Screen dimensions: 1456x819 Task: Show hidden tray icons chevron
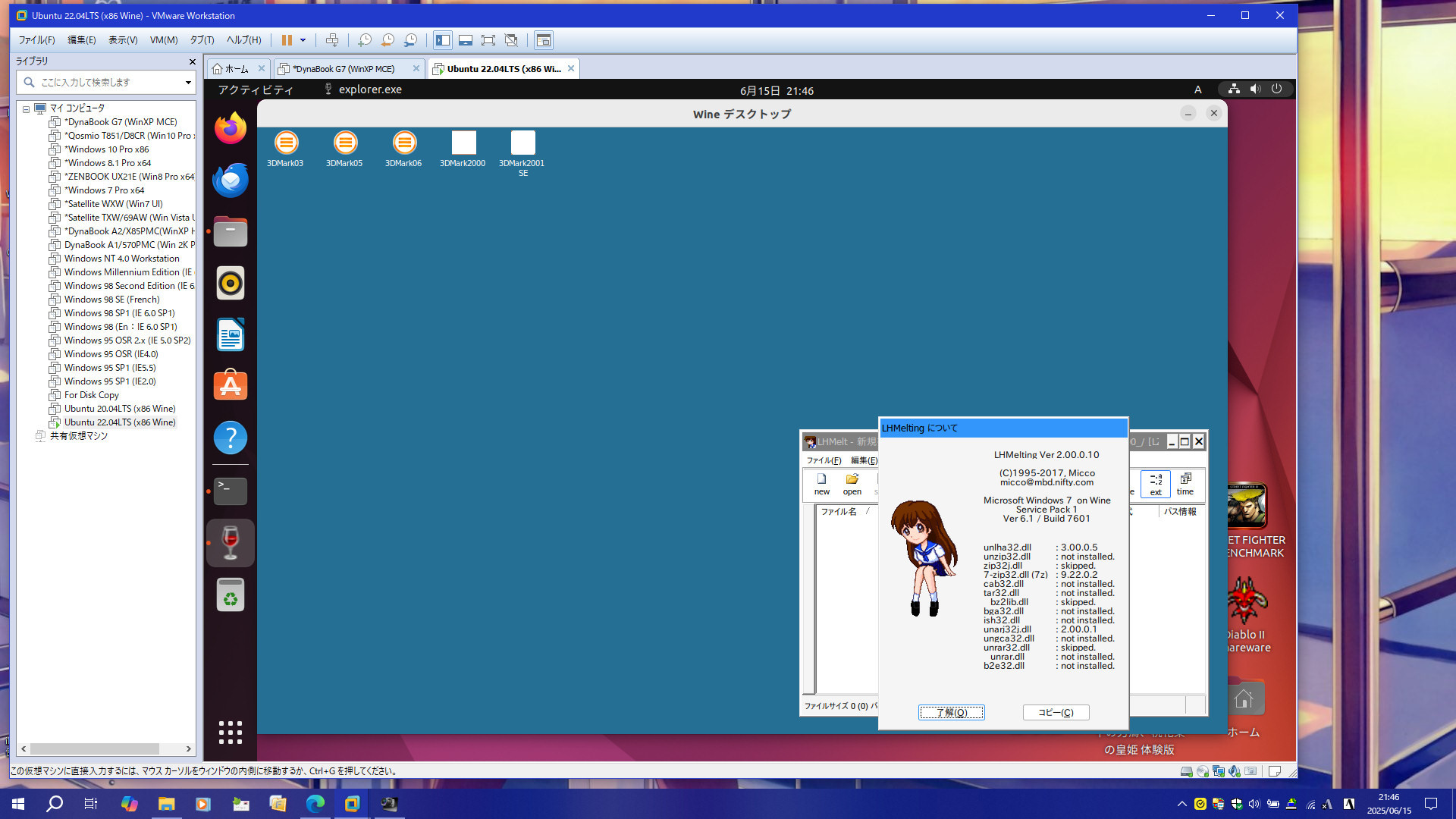[1181, 804]
